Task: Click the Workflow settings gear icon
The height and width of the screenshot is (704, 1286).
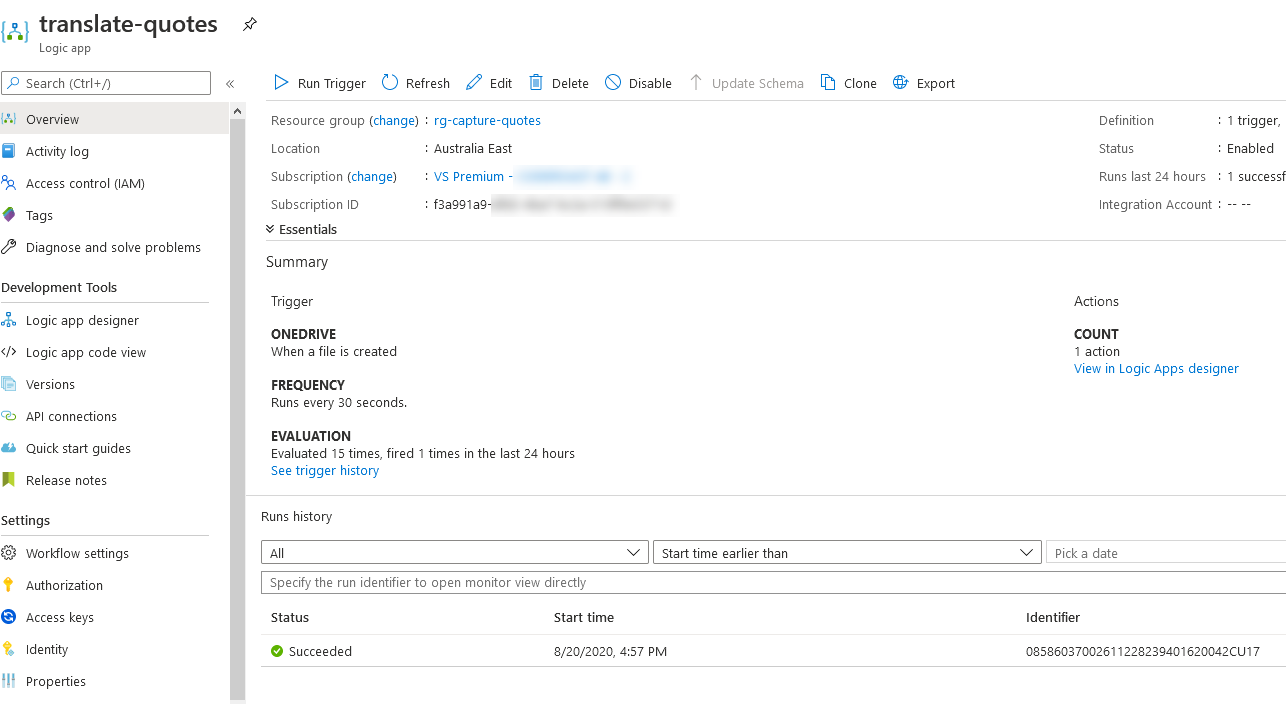Action: (9, 553)
